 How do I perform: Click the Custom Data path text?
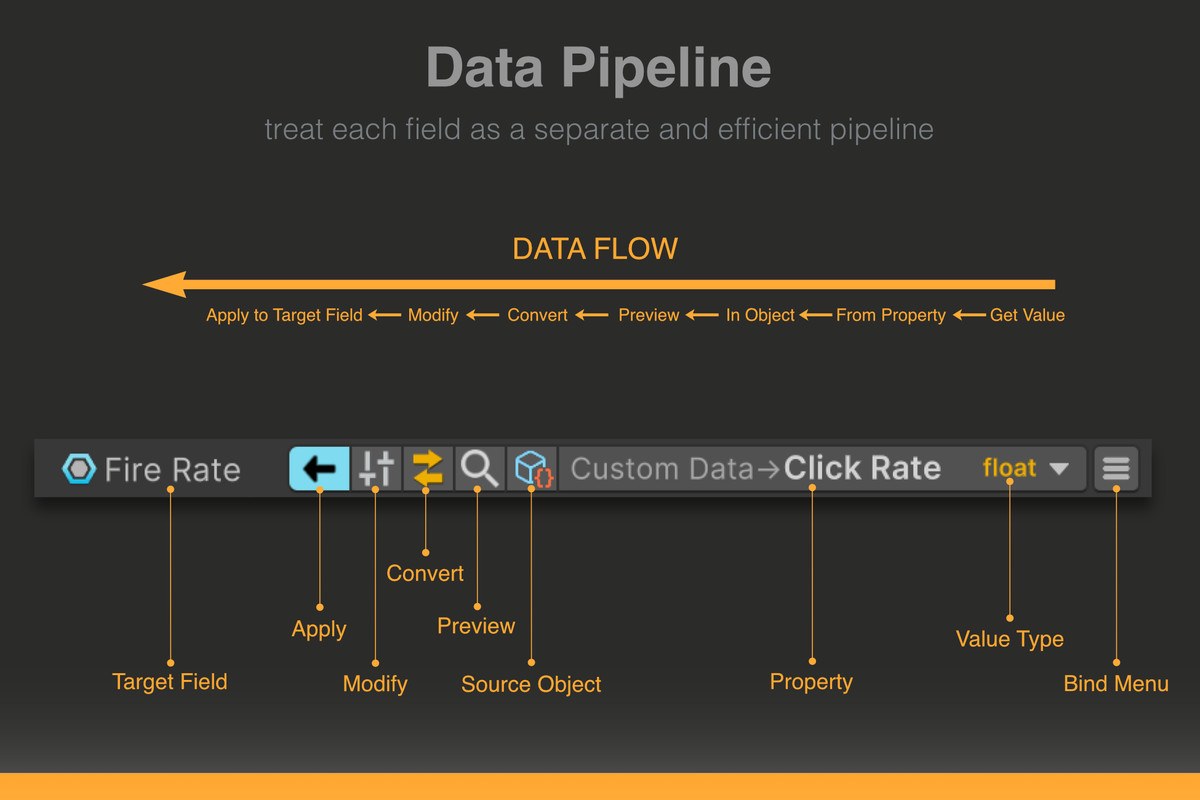click(662, 468)
